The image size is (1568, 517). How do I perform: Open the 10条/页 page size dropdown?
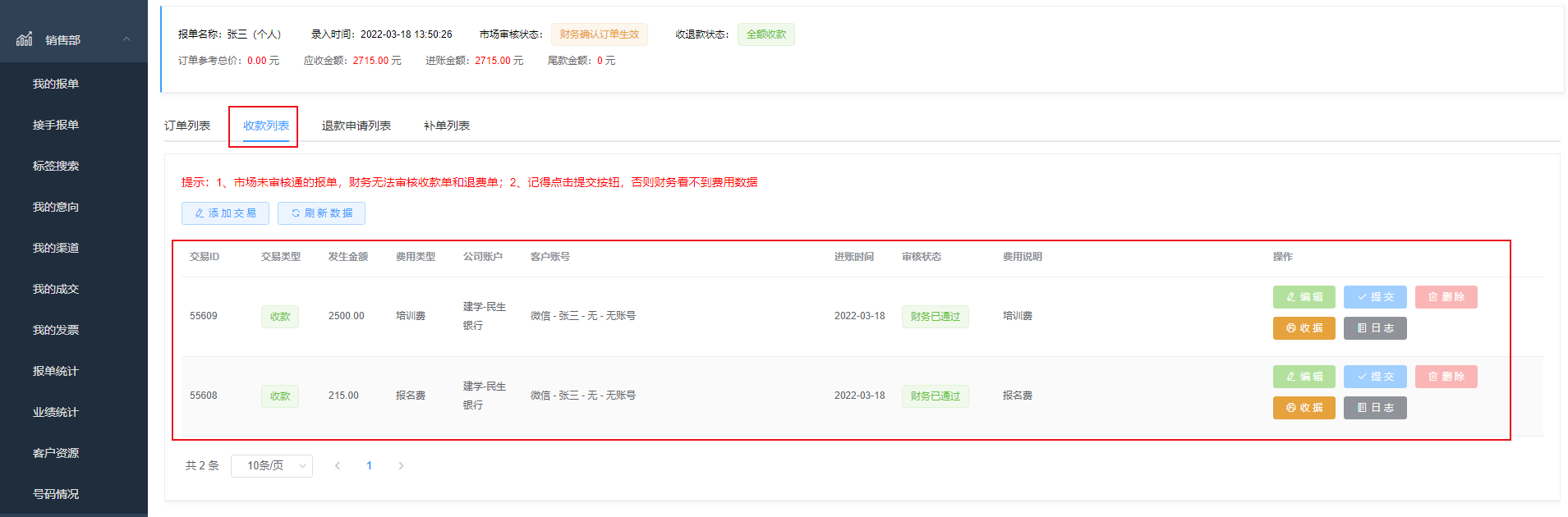pyautogui.click(x=271, y=466)
